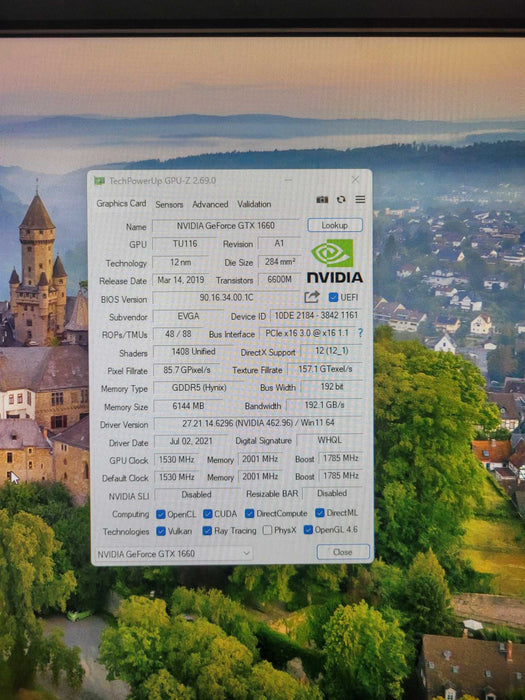Click the Subvendor value EVGA

(x=188, y=316)
